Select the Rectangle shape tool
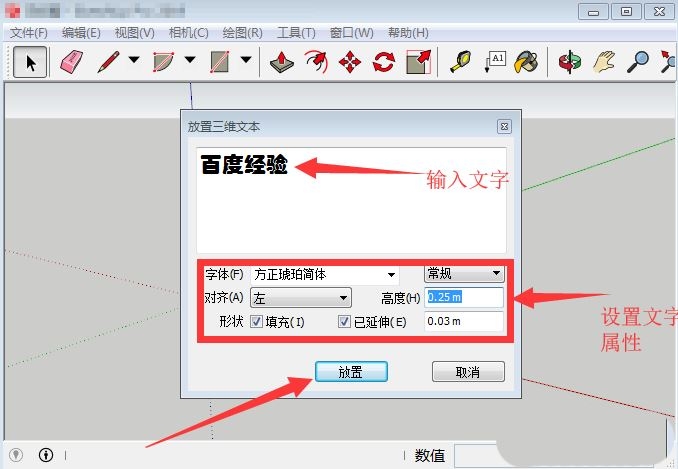Image resolution: width=678 pixels, height=469 pixels. (220, 62)
